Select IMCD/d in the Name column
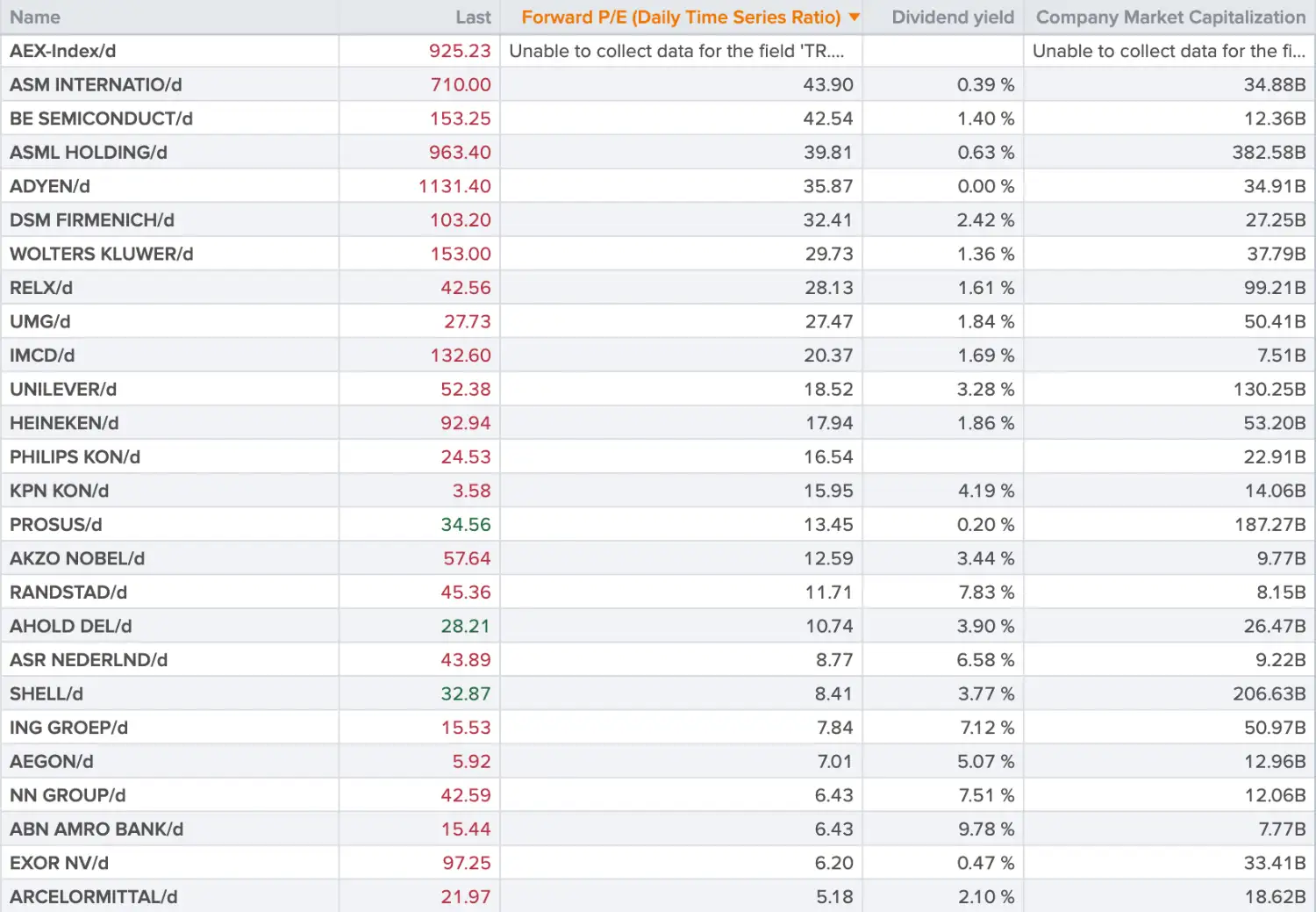The image size is (1316, 912). pyautogui.click(x=42, y=355)
